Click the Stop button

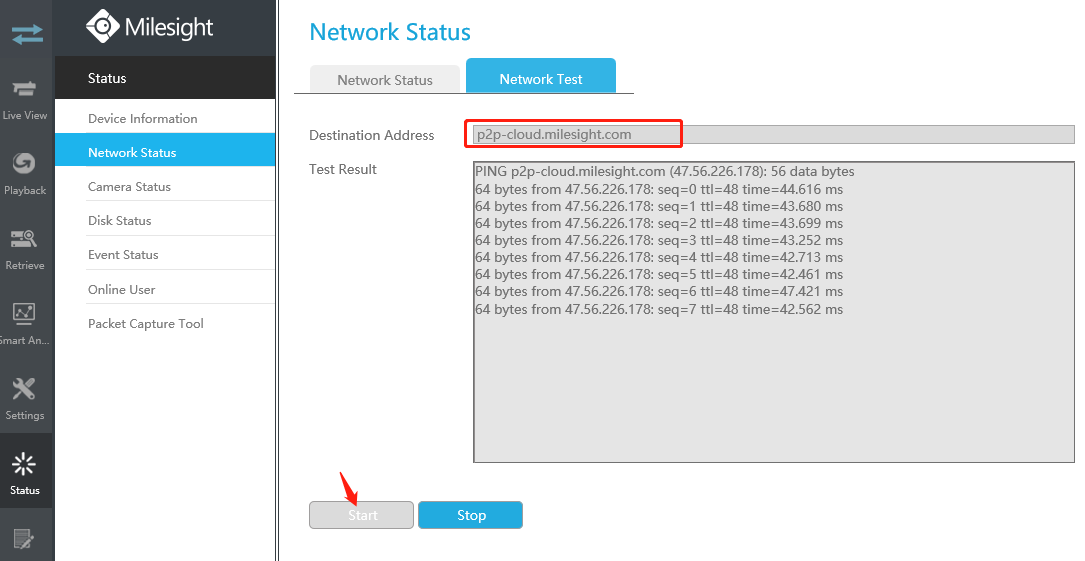(471, 515)
